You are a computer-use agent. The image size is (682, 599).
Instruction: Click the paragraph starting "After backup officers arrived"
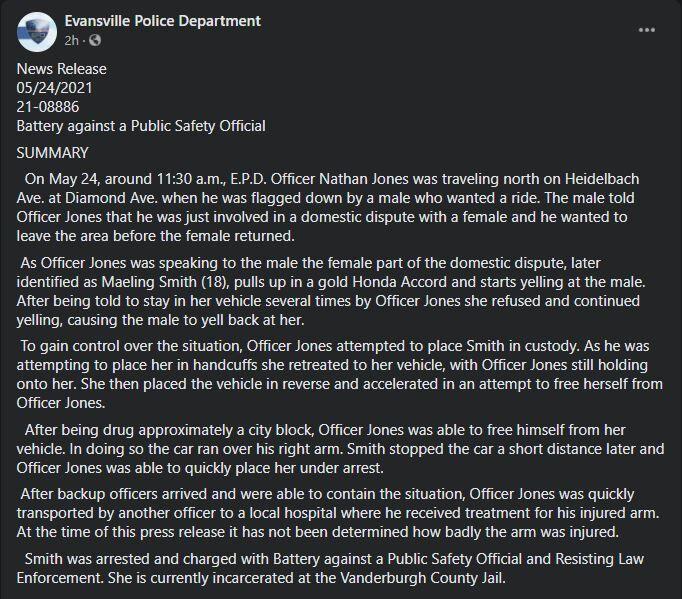(338, 513)
